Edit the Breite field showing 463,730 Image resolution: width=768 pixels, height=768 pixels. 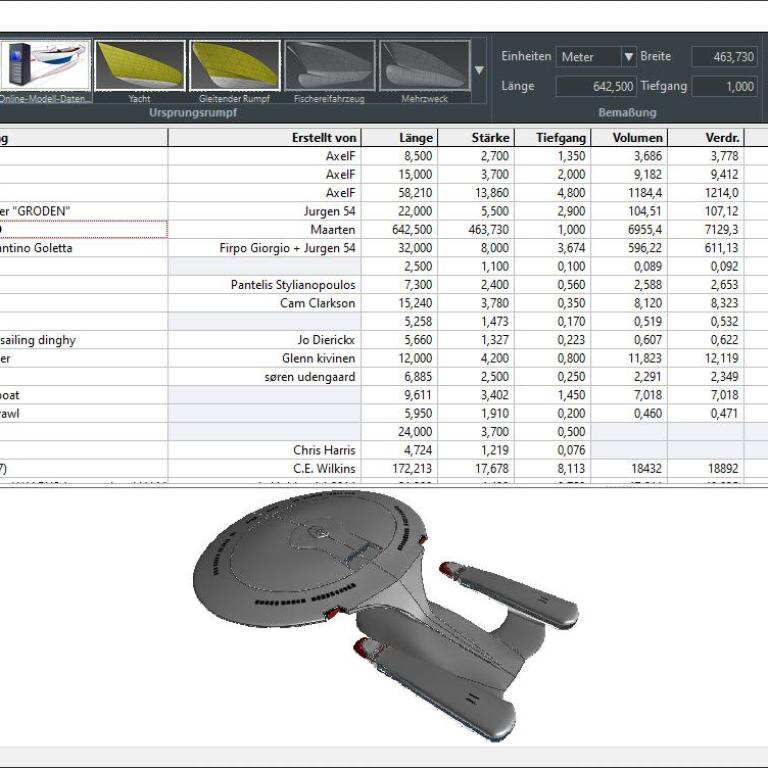click(x=724, y=57)
